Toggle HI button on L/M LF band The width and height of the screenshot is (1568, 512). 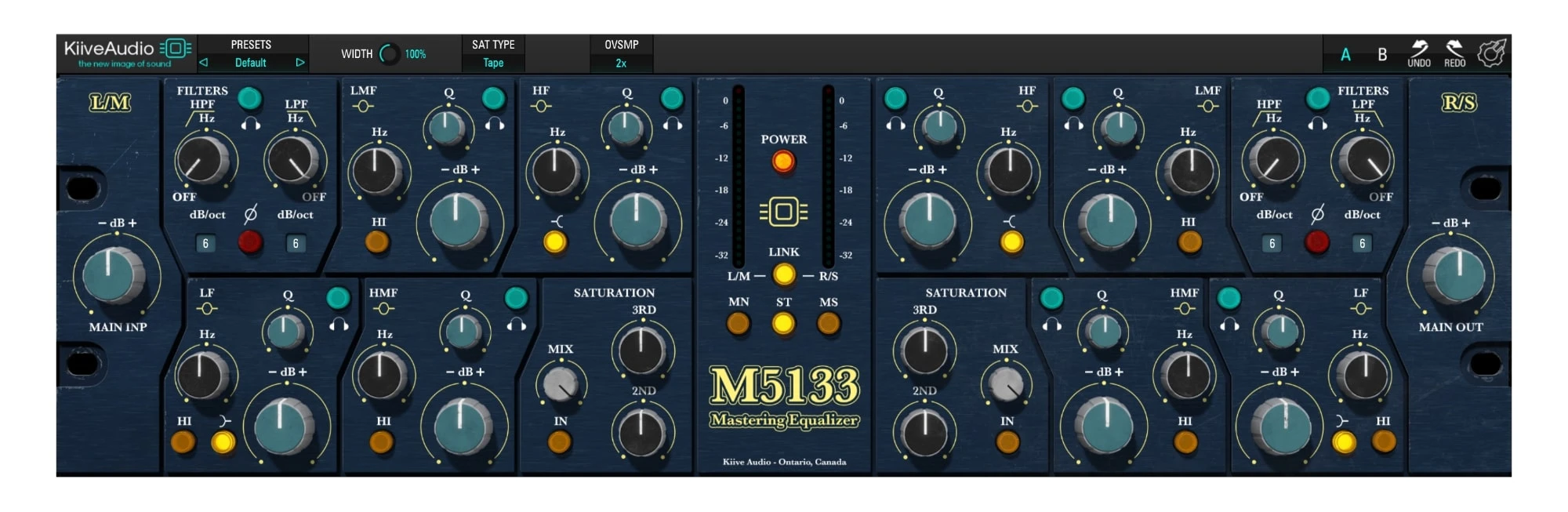pyautogui.click(x=183, y=442)
